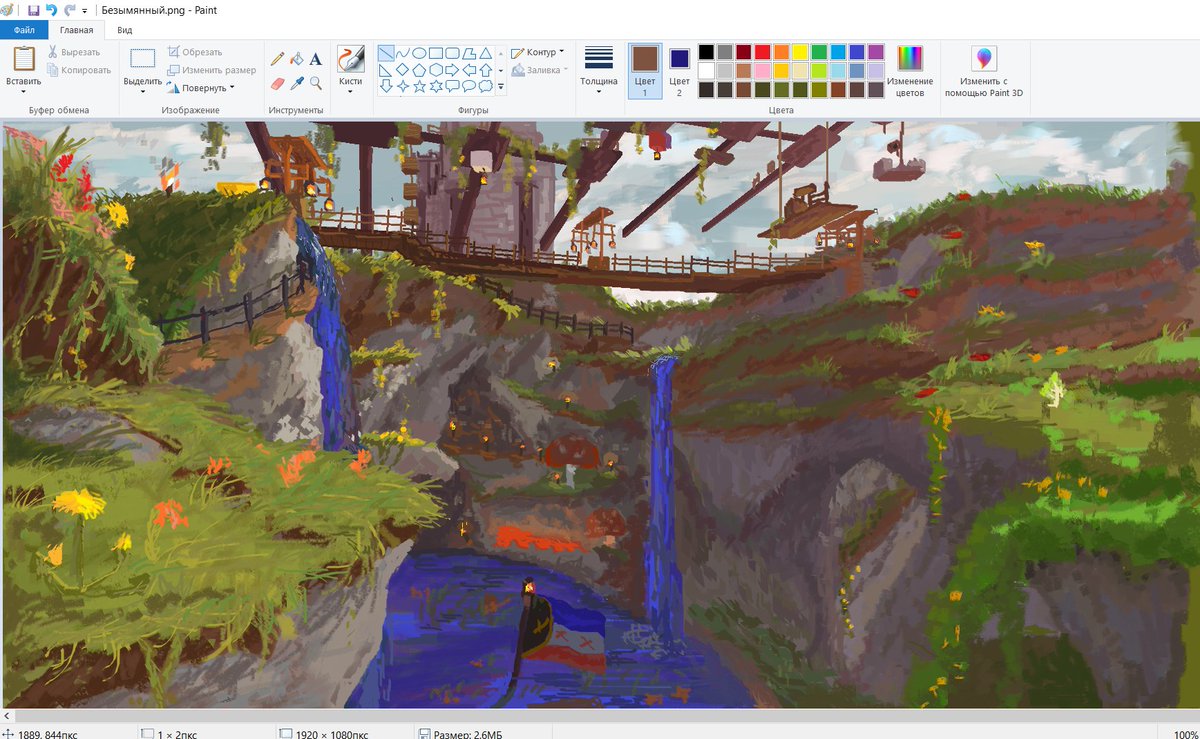The height and width of the screenshot is (739, 1200).
Task: Pick the yellow color swatch
Action: [800, 52]
